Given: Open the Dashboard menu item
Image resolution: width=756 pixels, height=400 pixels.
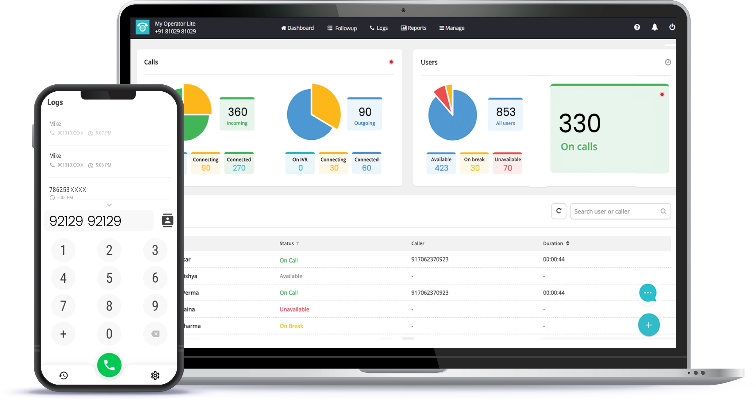Looking at the screenshot, I should tap(297, 28).
